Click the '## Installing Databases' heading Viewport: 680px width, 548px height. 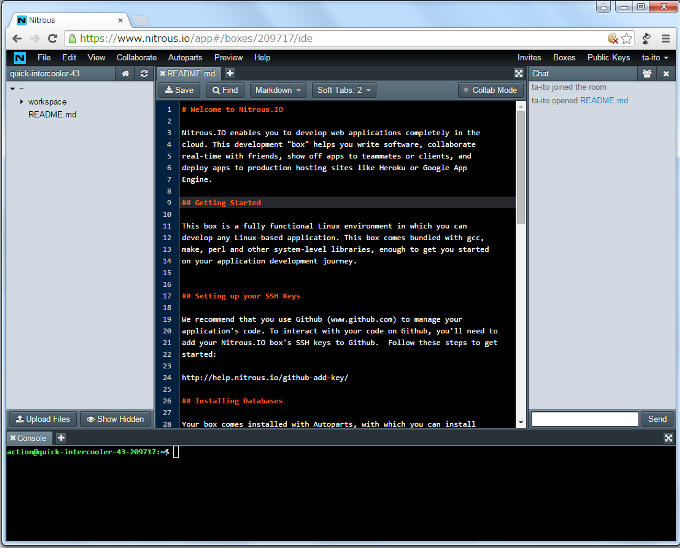pyautogui.click(x=232, y=401)
